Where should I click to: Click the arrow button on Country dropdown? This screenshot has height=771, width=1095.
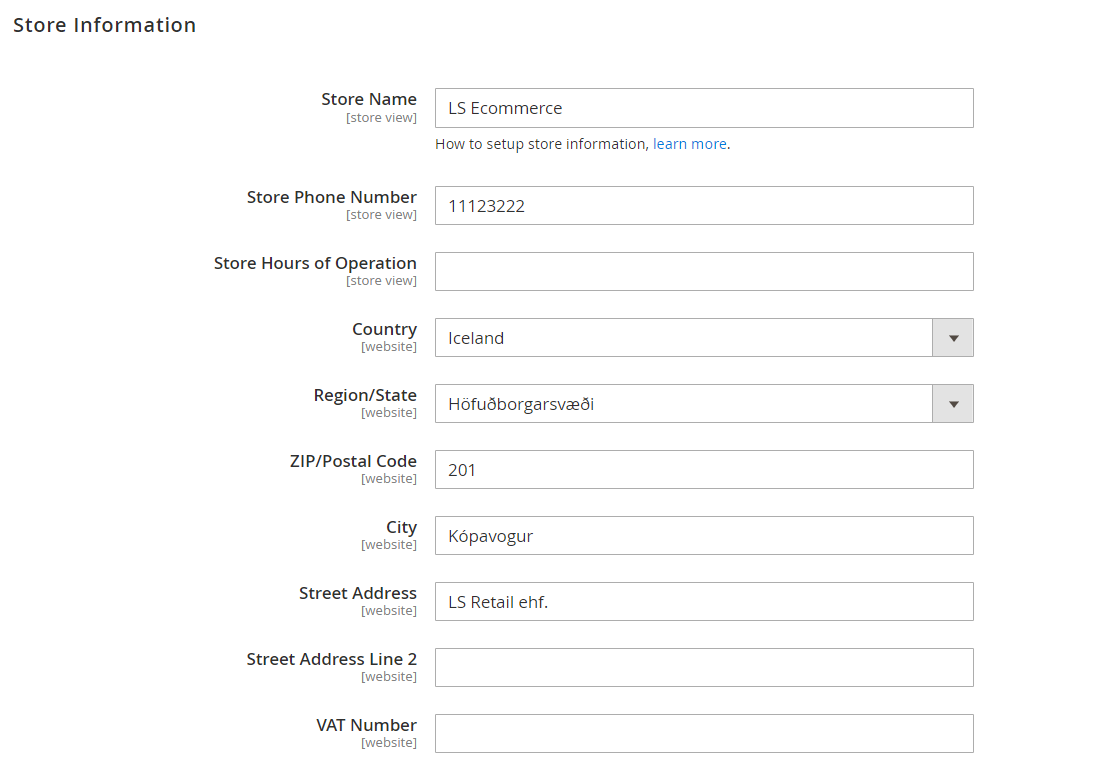[953, 338]
